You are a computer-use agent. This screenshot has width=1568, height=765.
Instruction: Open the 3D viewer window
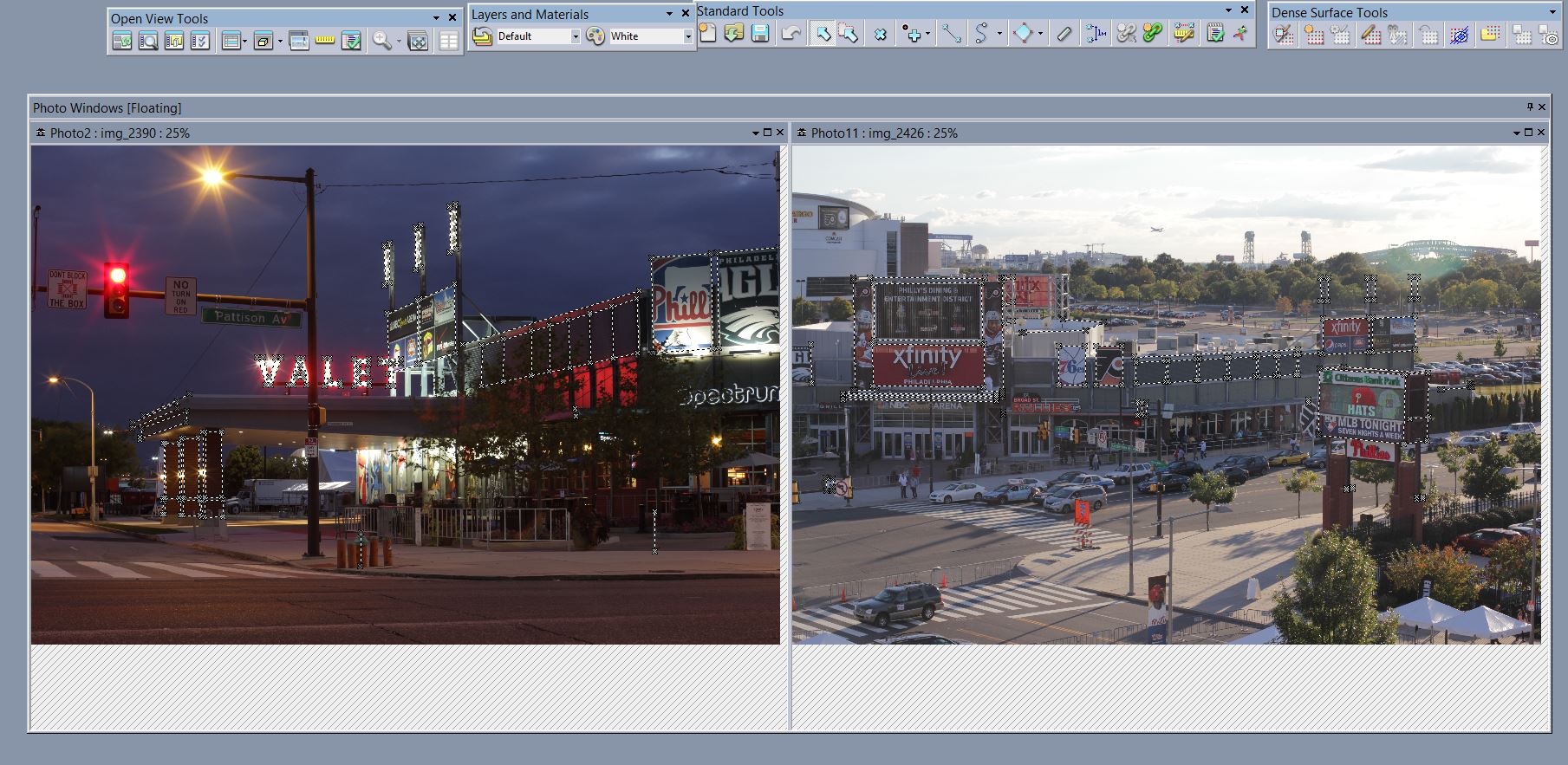263,41
